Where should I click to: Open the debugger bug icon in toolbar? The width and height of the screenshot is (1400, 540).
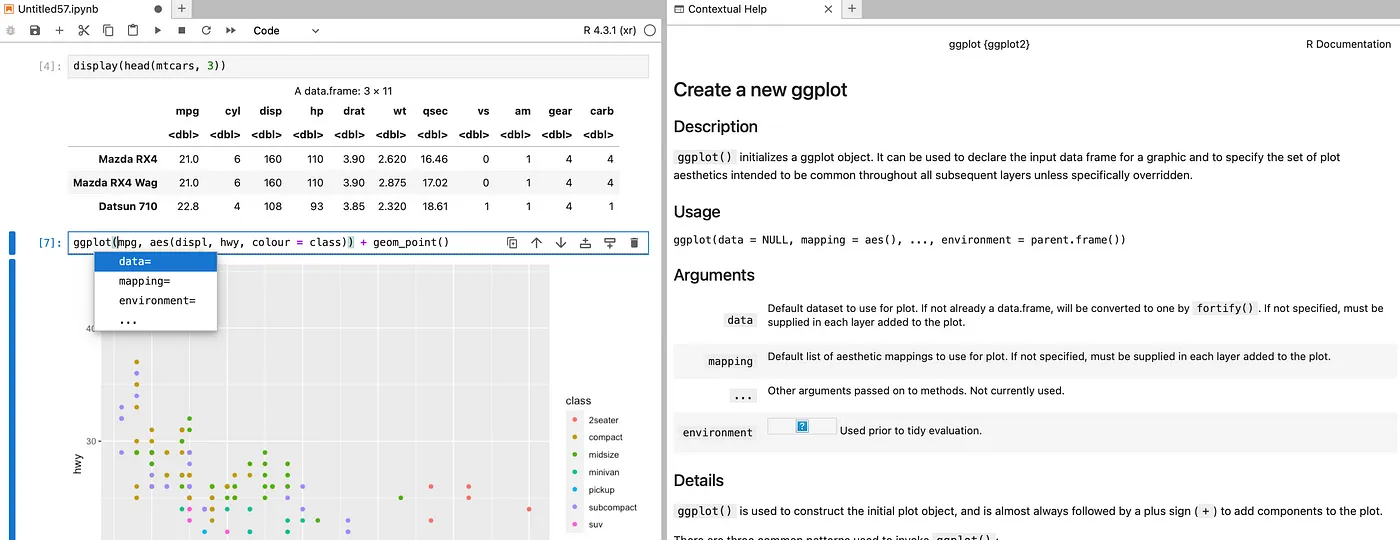coord(11,31)
